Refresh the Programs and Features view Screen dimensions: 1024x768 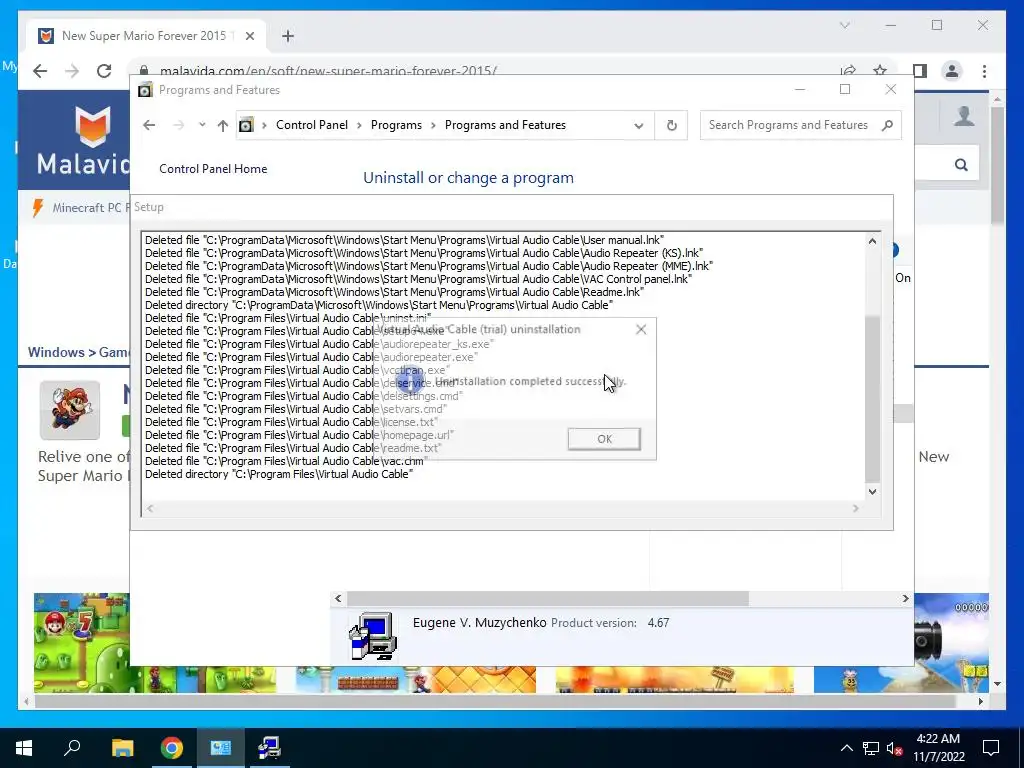point(671,125)
